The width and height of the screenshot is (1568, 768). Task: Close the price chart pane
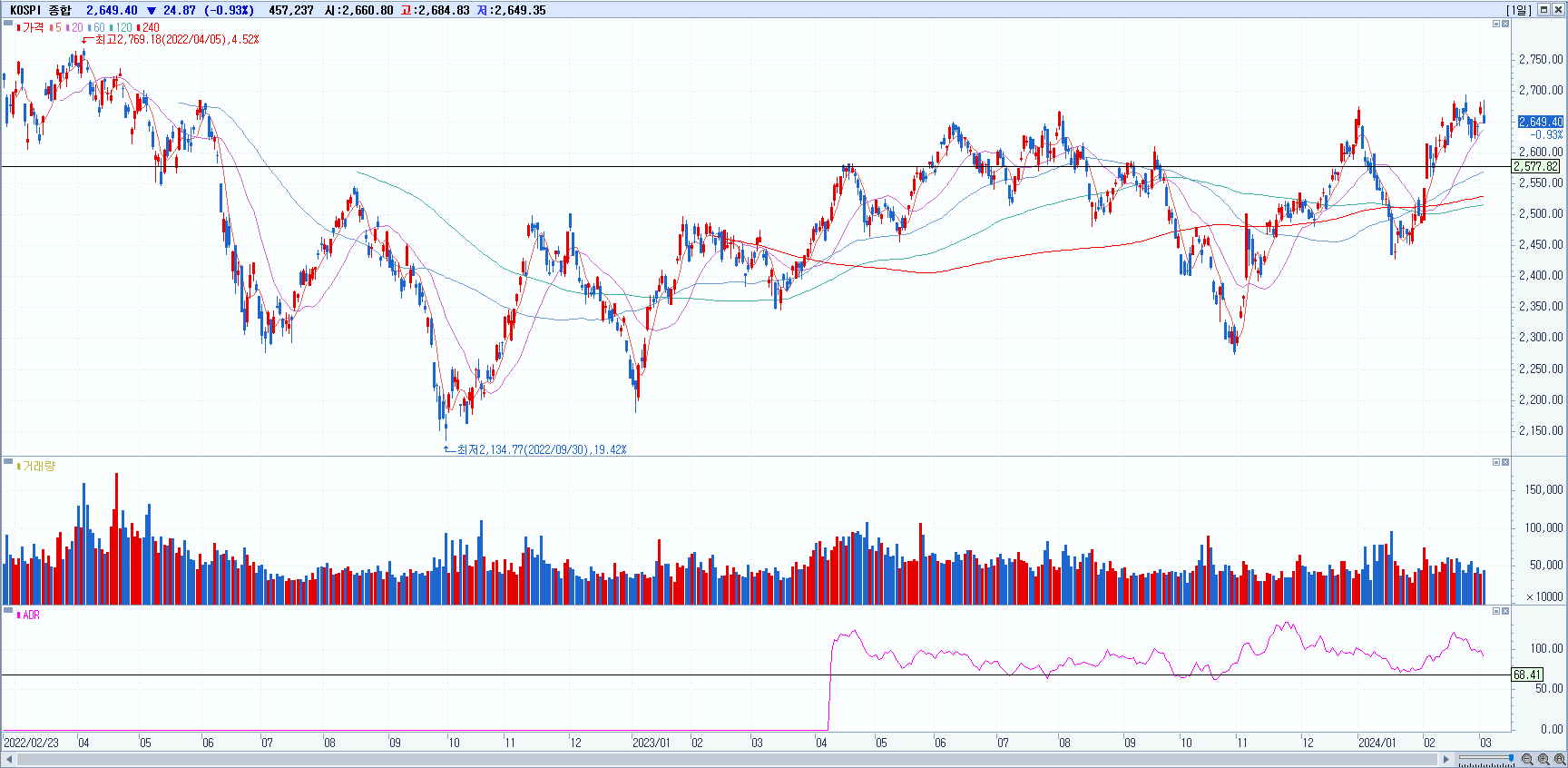pos(1505,24)
